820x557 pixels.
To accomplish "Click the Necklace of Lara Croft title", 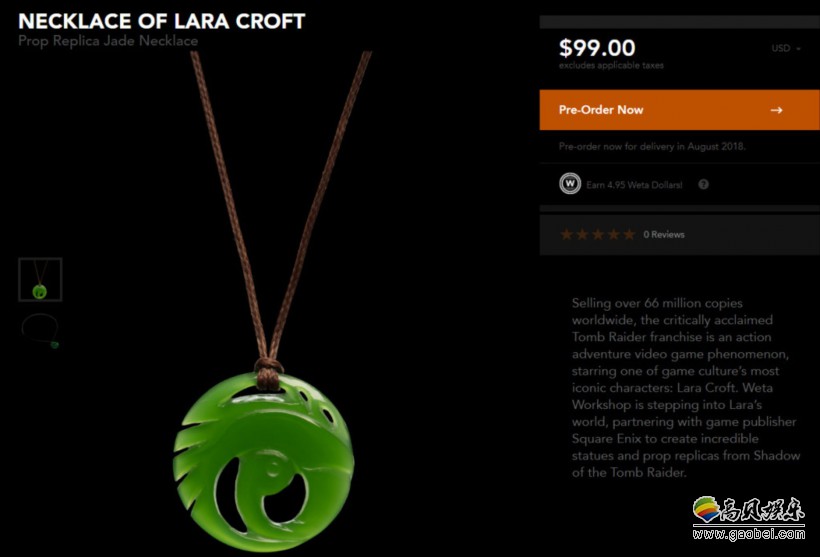I will [162, 21].
